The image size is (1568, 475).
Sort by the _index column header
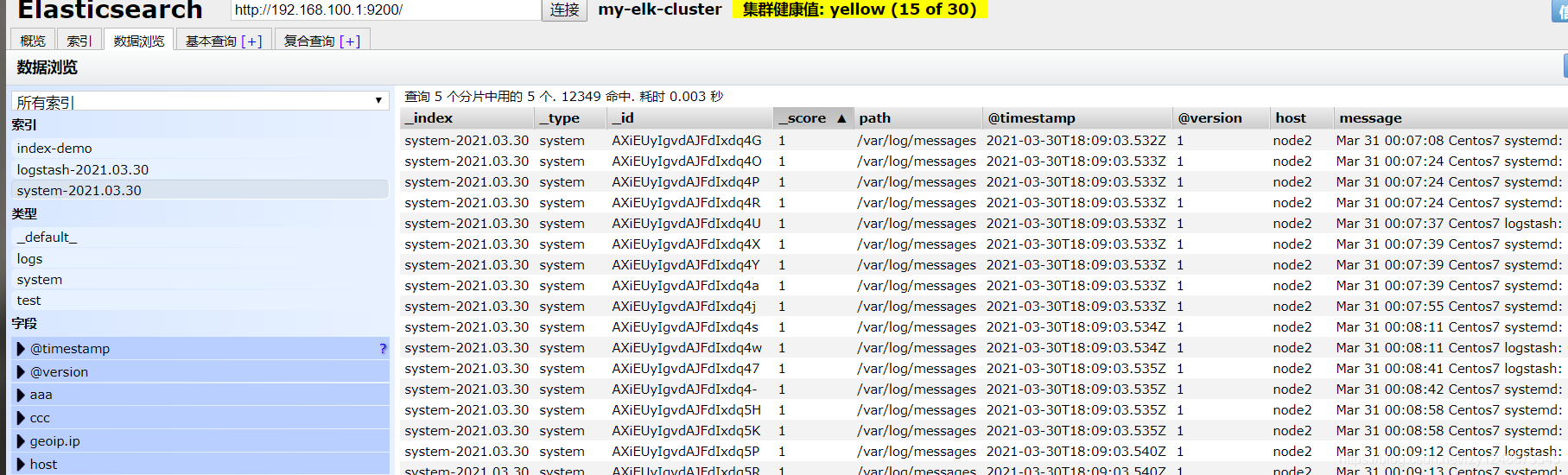tap(467, 117)
